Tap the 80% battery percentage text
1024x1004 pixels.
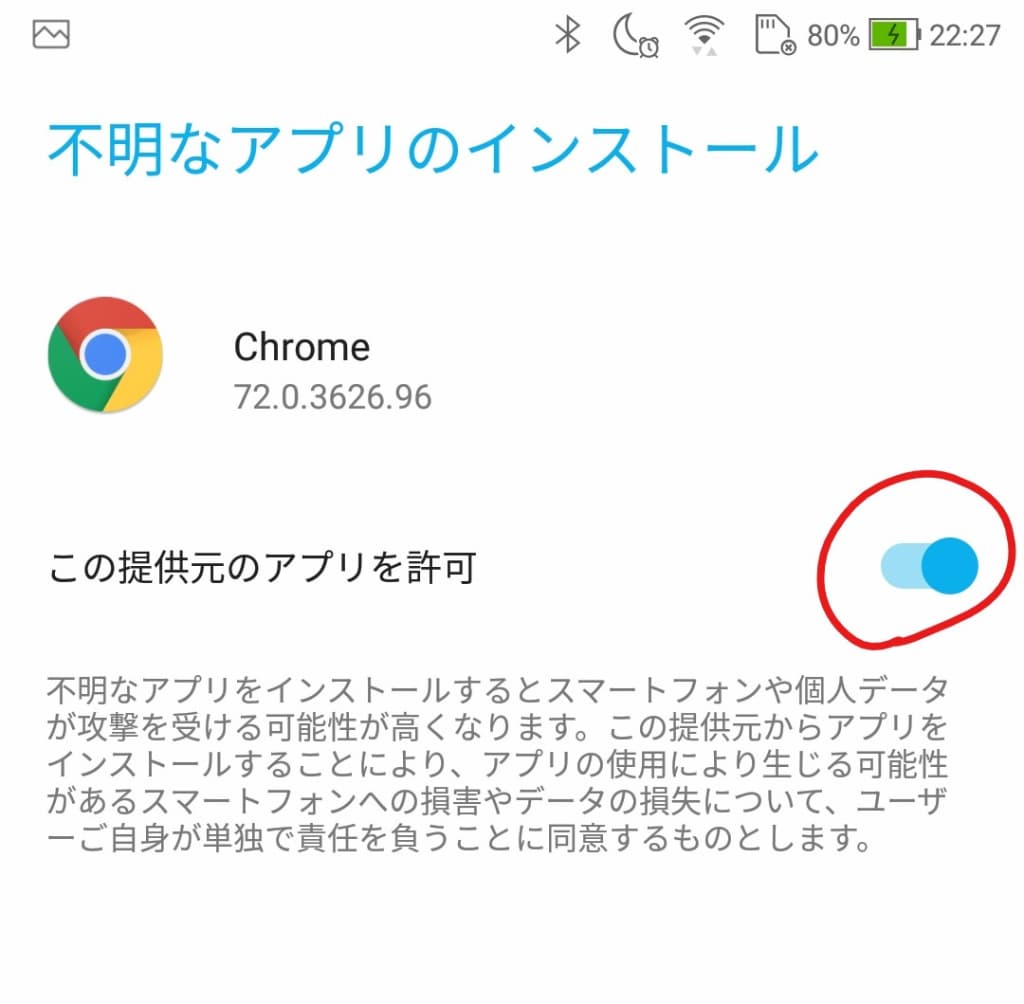(x=833, y=35)
